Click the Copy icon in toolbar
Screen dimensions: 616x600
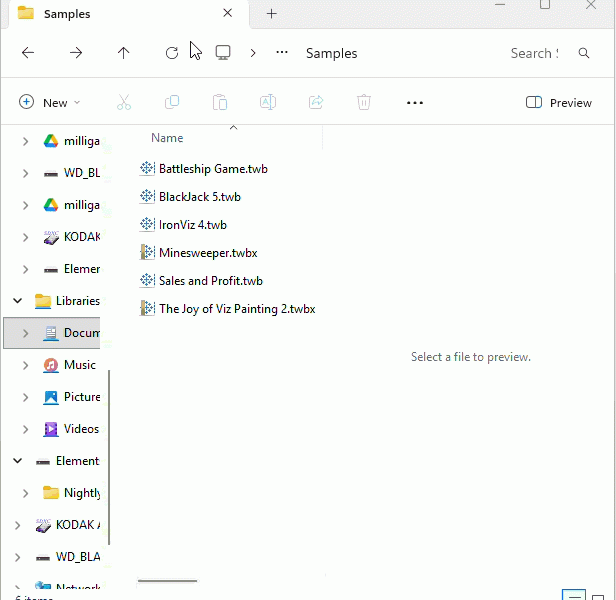point(172,102)
